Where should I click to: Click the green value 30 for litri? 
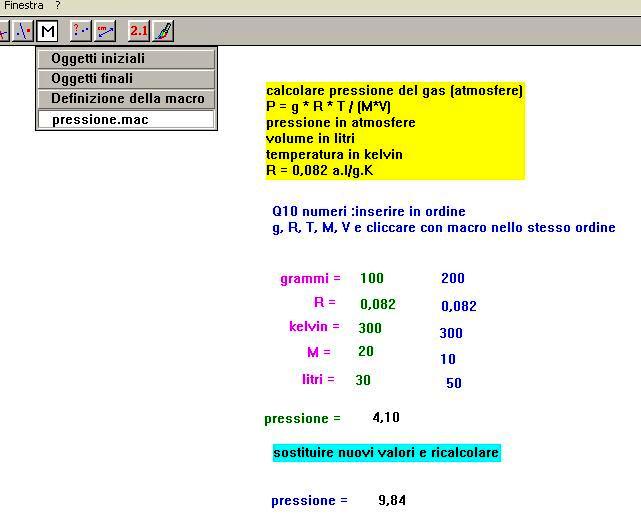coord(363,380)
